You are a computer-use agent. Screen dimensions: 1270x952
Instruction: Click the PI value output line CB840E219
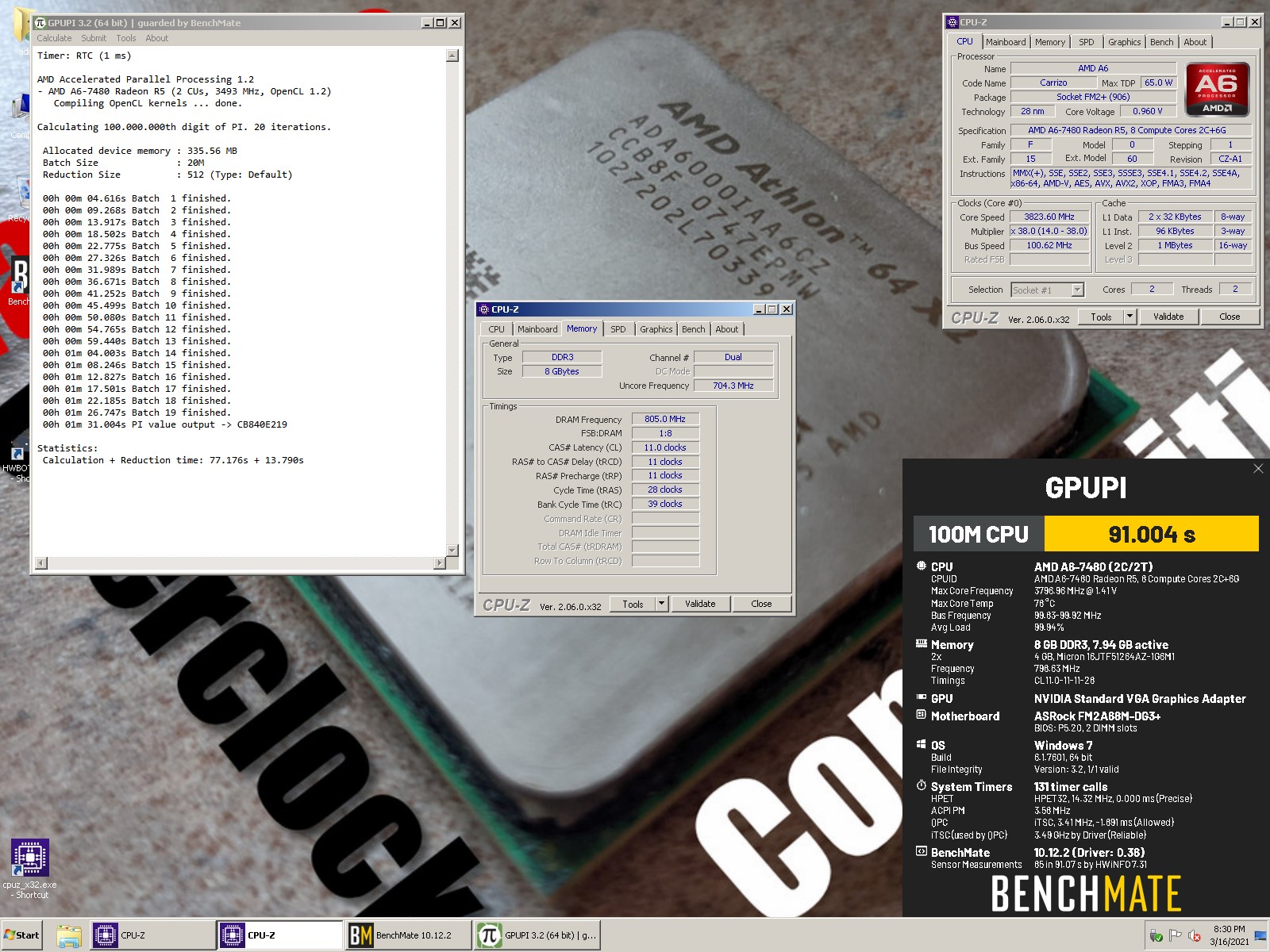(x=165, y=424)
